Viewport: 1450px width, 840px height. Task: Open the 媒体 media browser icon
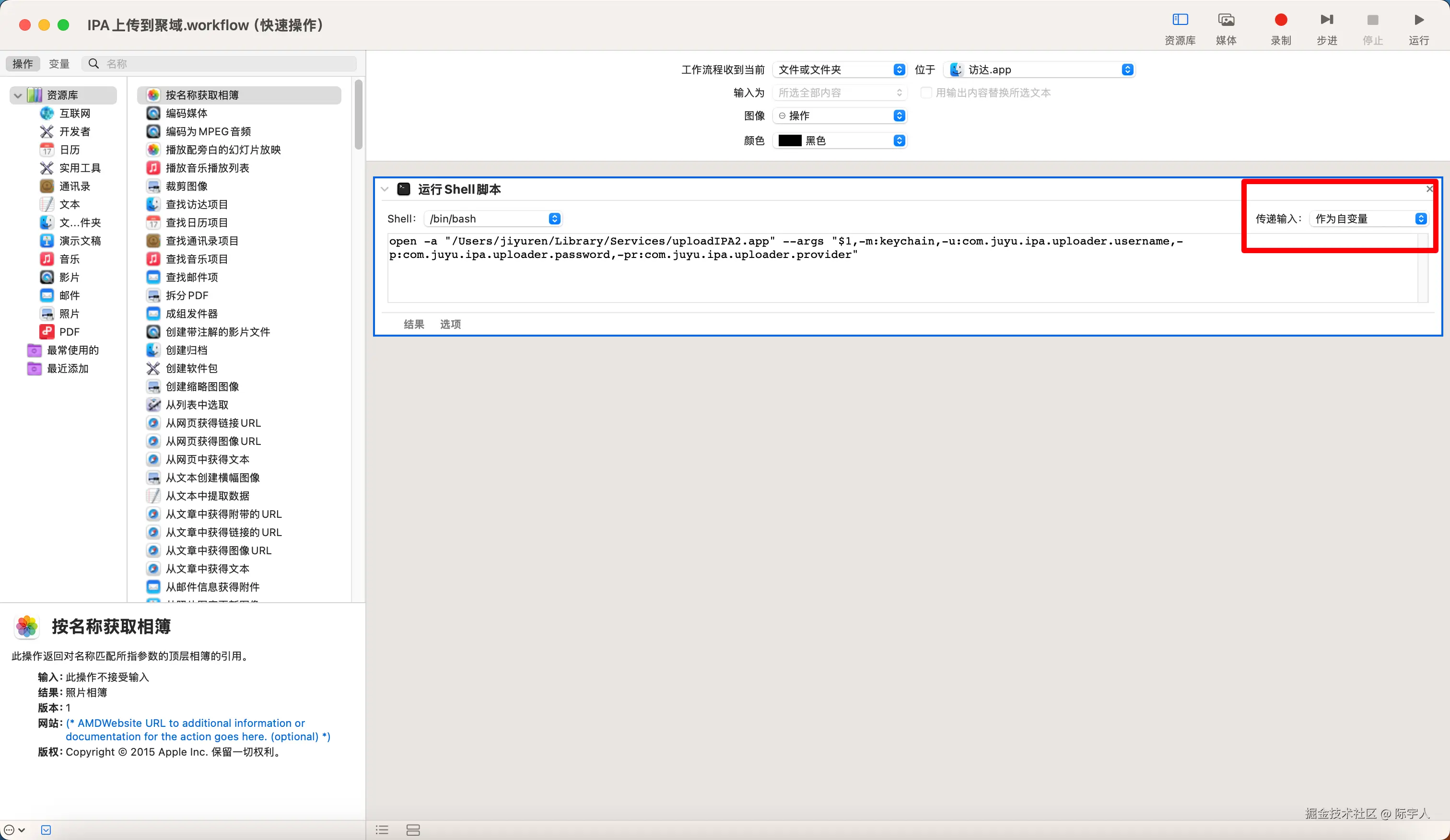(x=1226, y=21)
